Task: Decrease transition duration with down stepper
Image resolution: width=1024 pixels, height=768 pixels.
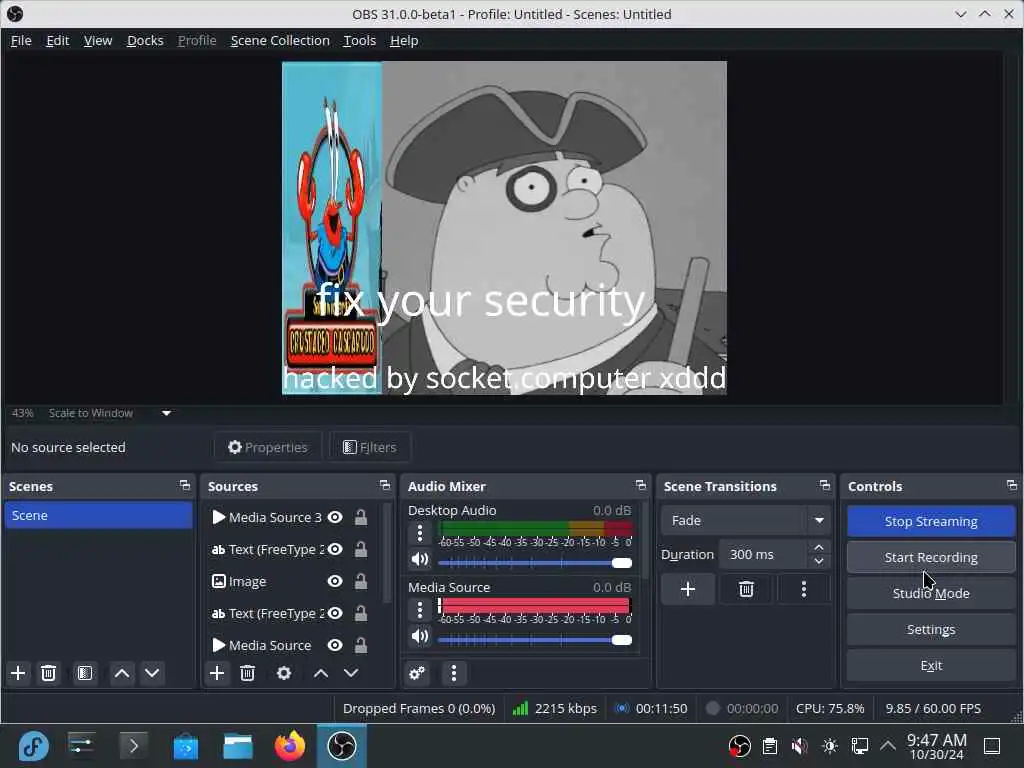Action: click(x=819, y=562)
